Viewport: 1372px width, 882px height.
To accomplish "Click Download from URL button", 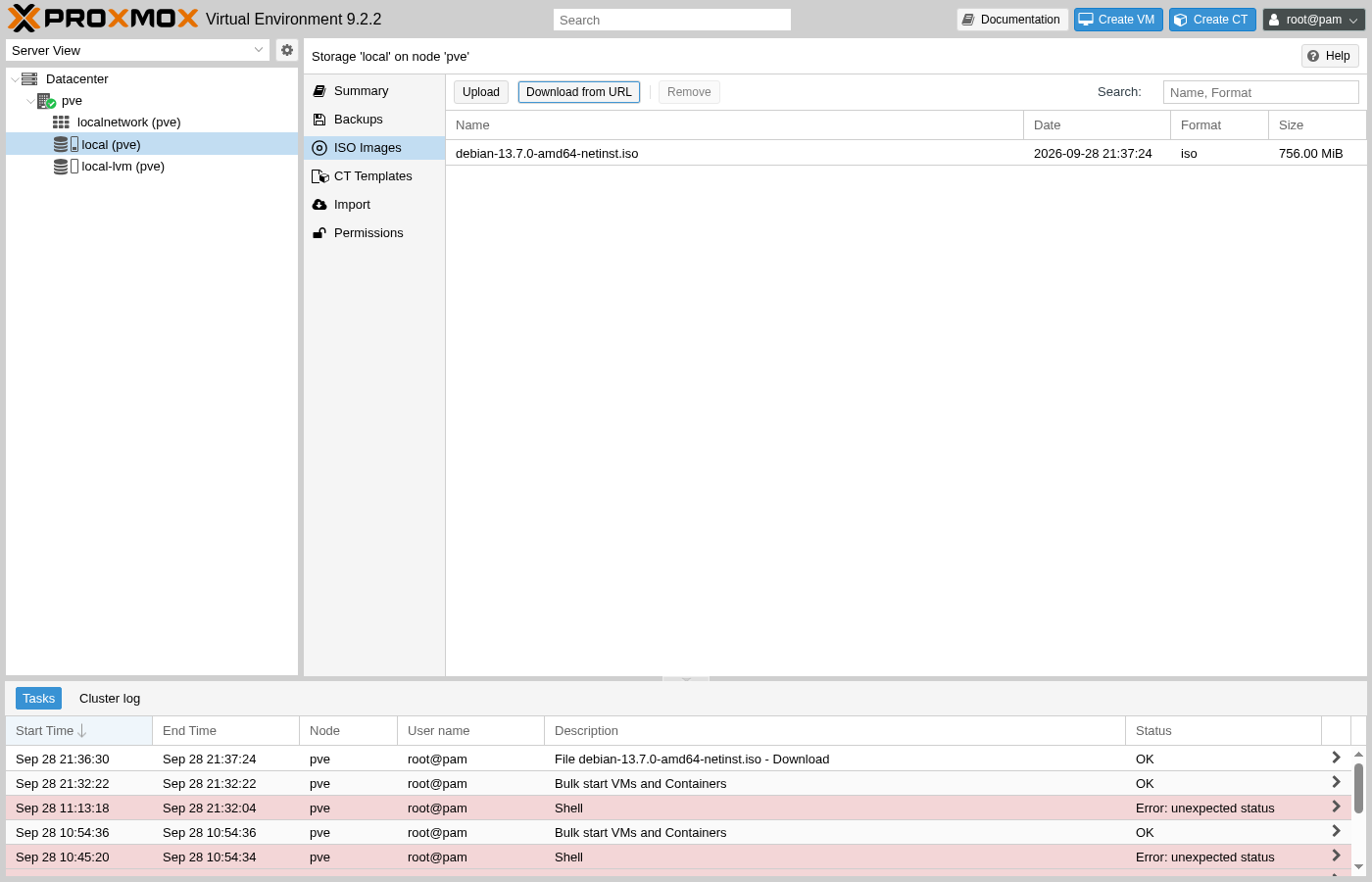I will tap(579, 92).
